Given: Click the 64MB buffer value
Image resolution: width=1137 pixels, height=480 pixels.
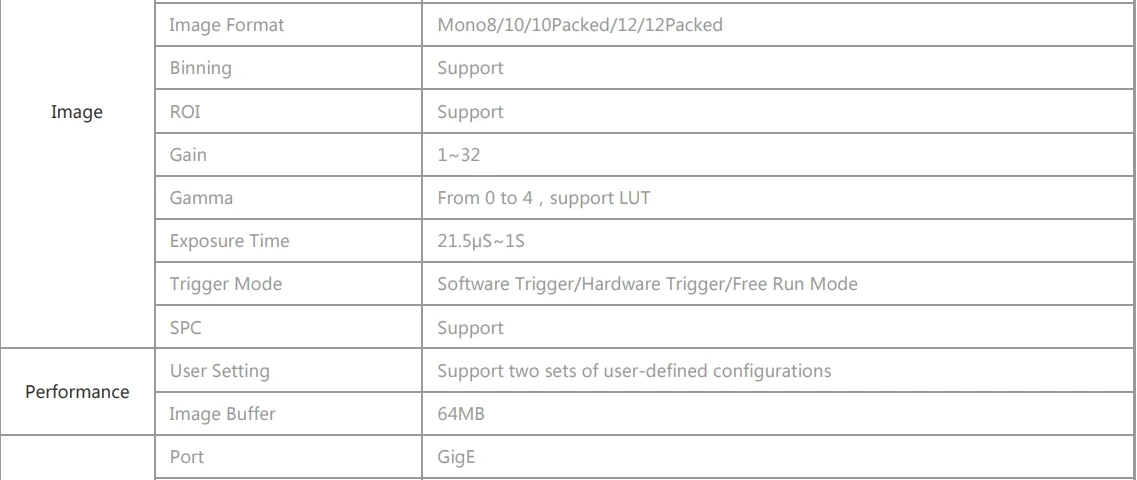Looking at the screenshot, I should point(461,414).
